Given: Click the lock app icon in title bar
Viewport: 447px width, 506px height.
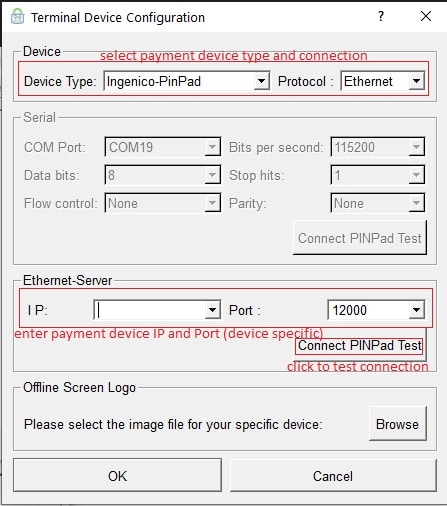Looking at the screenshot, I should point(17,16).
